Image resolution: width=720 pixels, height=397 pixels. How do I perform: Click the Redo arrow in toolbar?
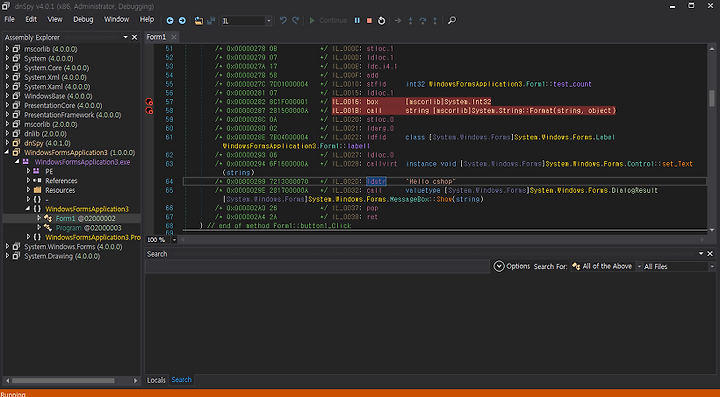pos(295,21)
